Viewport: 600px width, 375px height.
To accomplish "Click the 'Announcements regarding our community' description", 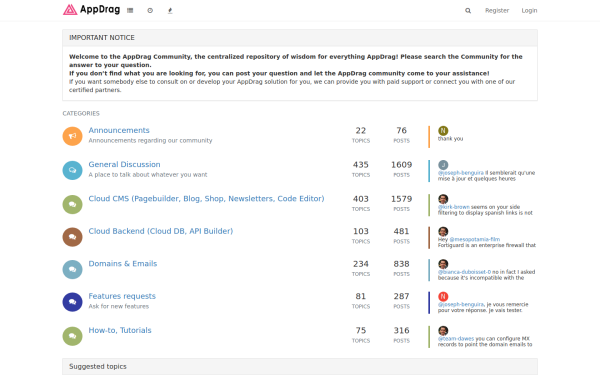I will point(150,140).
